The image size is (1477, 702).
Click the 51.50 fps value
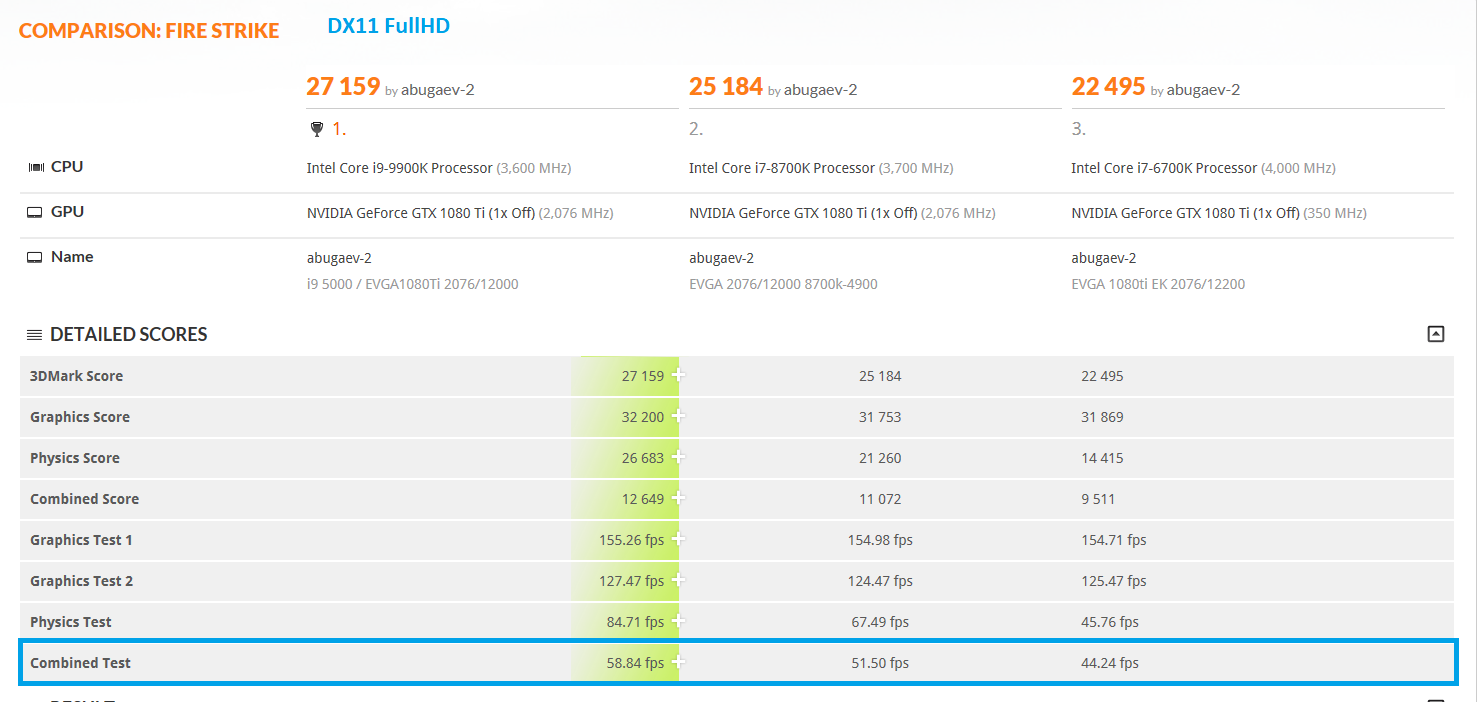point(880,663)
